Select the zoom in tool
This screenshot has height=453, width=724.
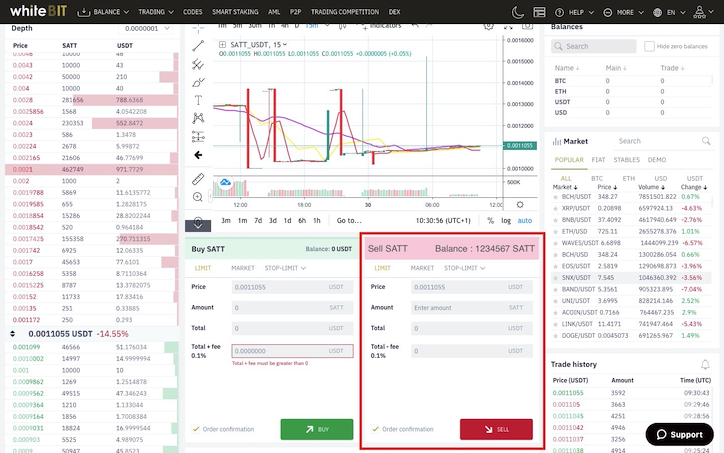[198, 197]
